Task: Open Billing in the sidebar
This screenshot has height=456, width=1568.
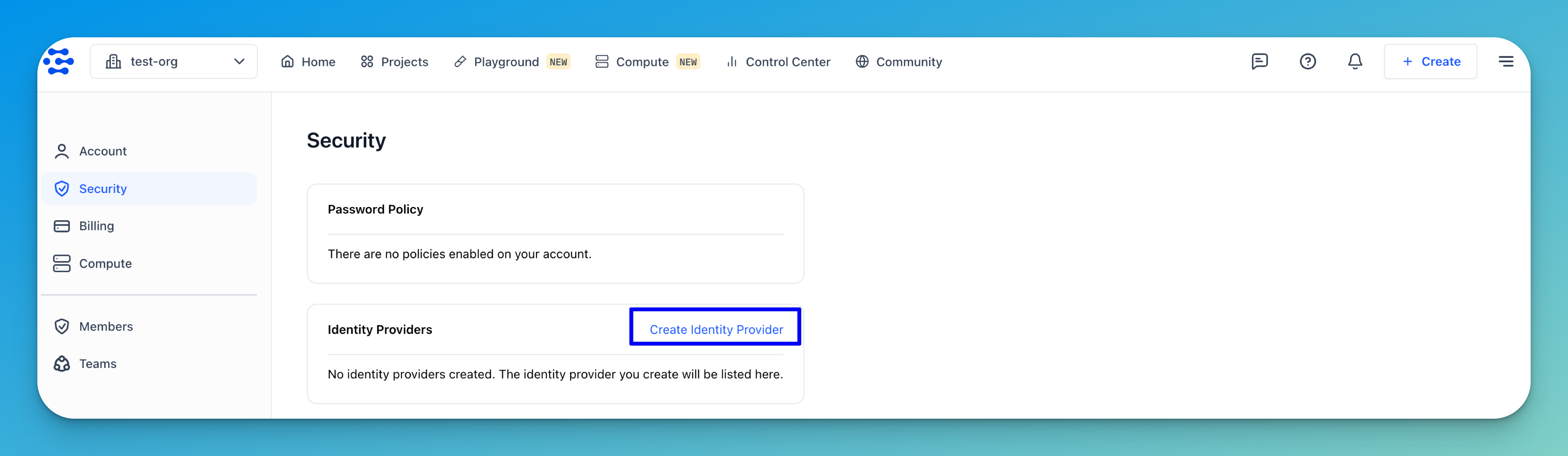Action: click(x=149, y=226)
